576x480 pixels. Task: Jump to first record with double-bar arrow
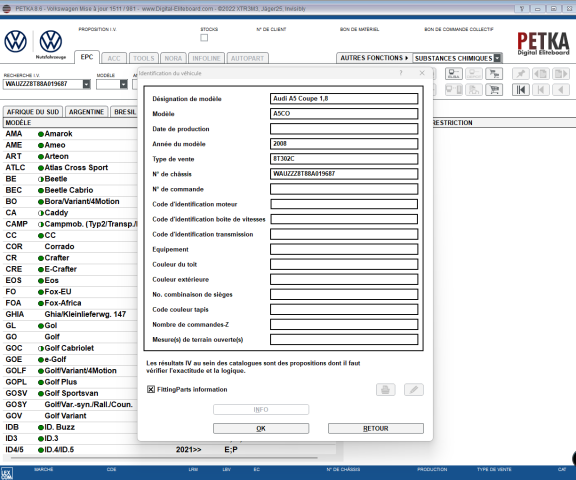click(x=521, y=90)
